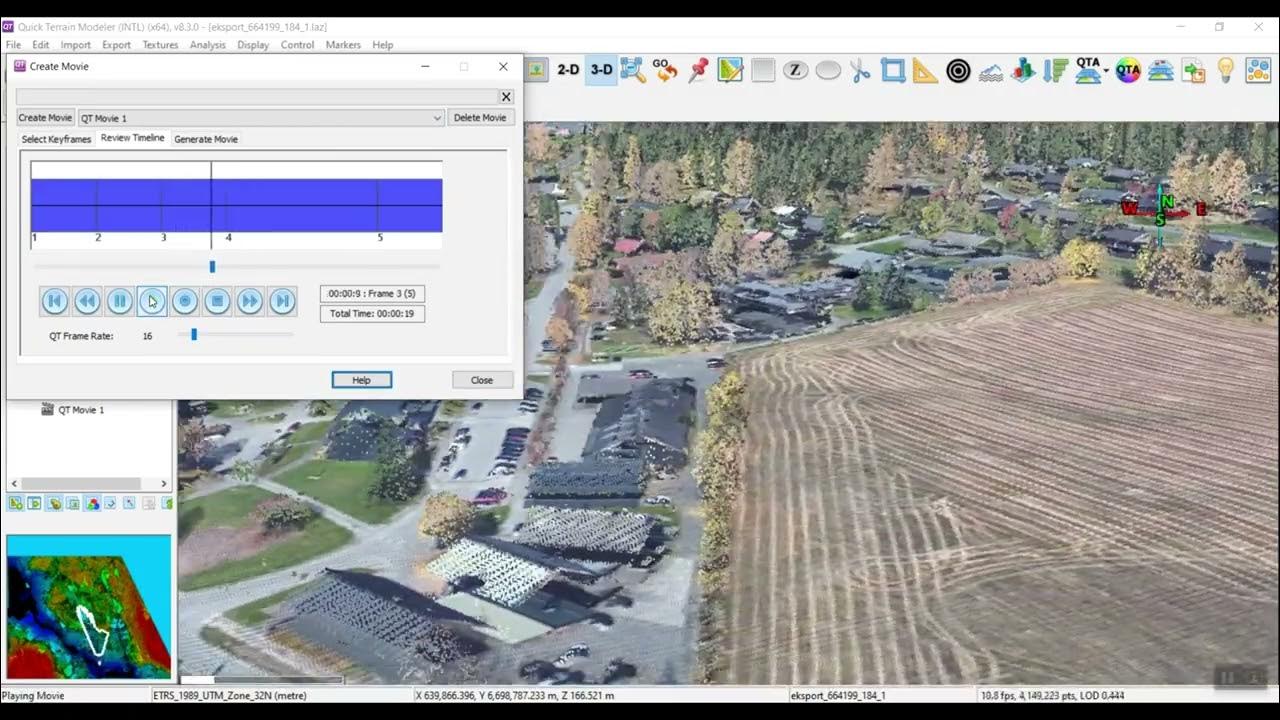Click the green bars down-arrow icon

(1055, 70)
